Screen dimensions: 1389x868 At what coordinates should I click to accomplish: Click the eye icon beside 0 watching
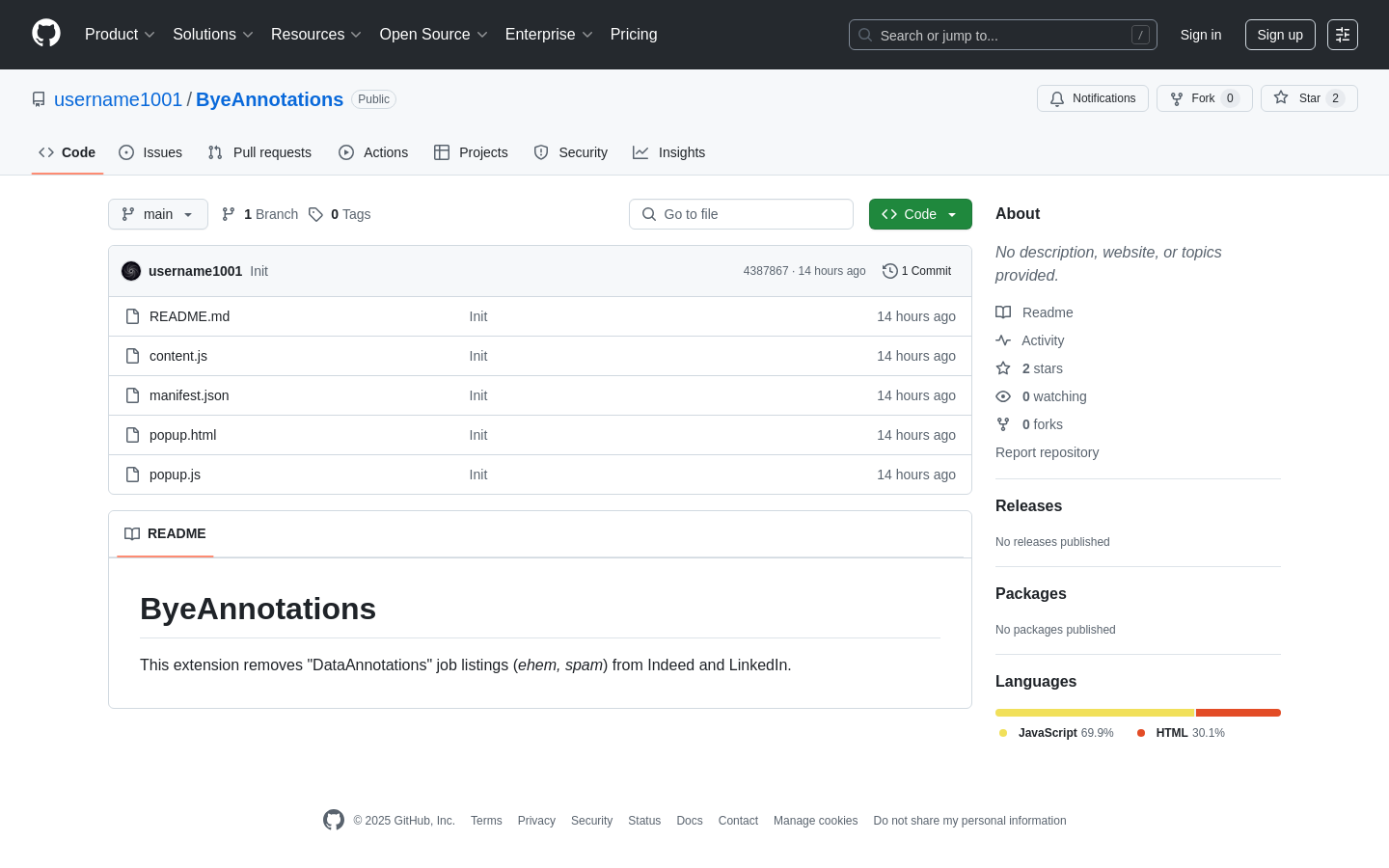coord(1003,396)
